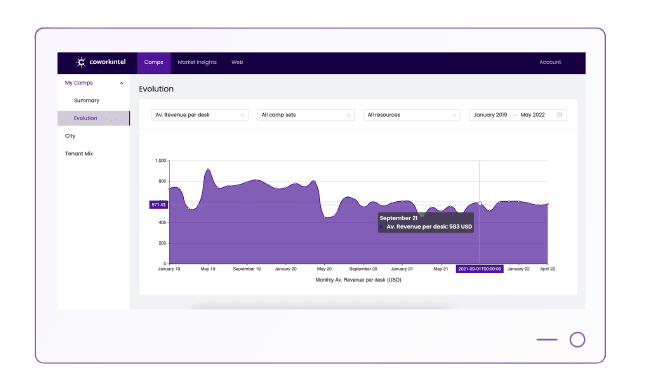645x387 pixels.
Task: Click the January 21 axis label
Action: pos(401,269)
